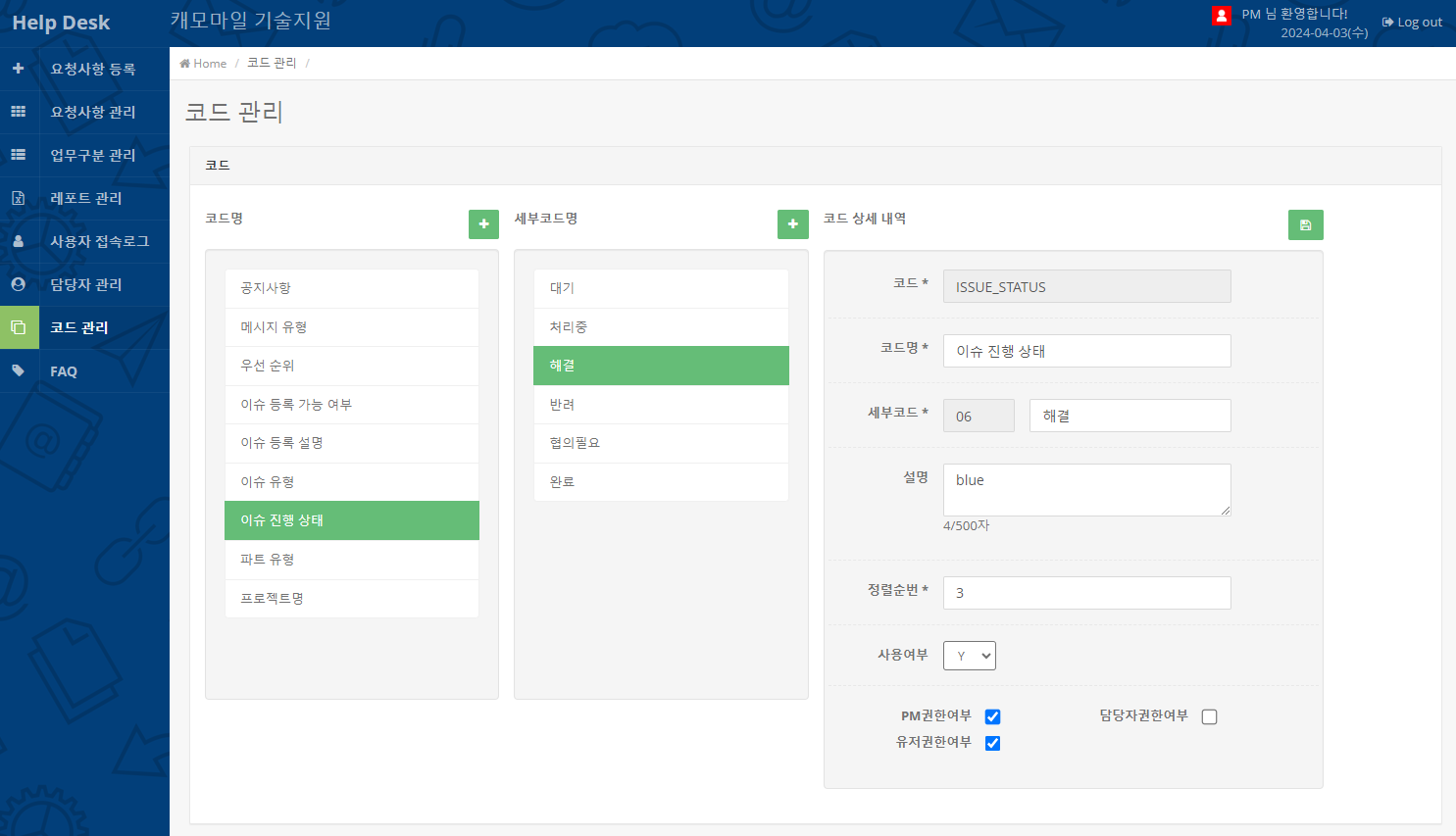Click the Log out link
1456x836 pixels.
(1412, 23)
